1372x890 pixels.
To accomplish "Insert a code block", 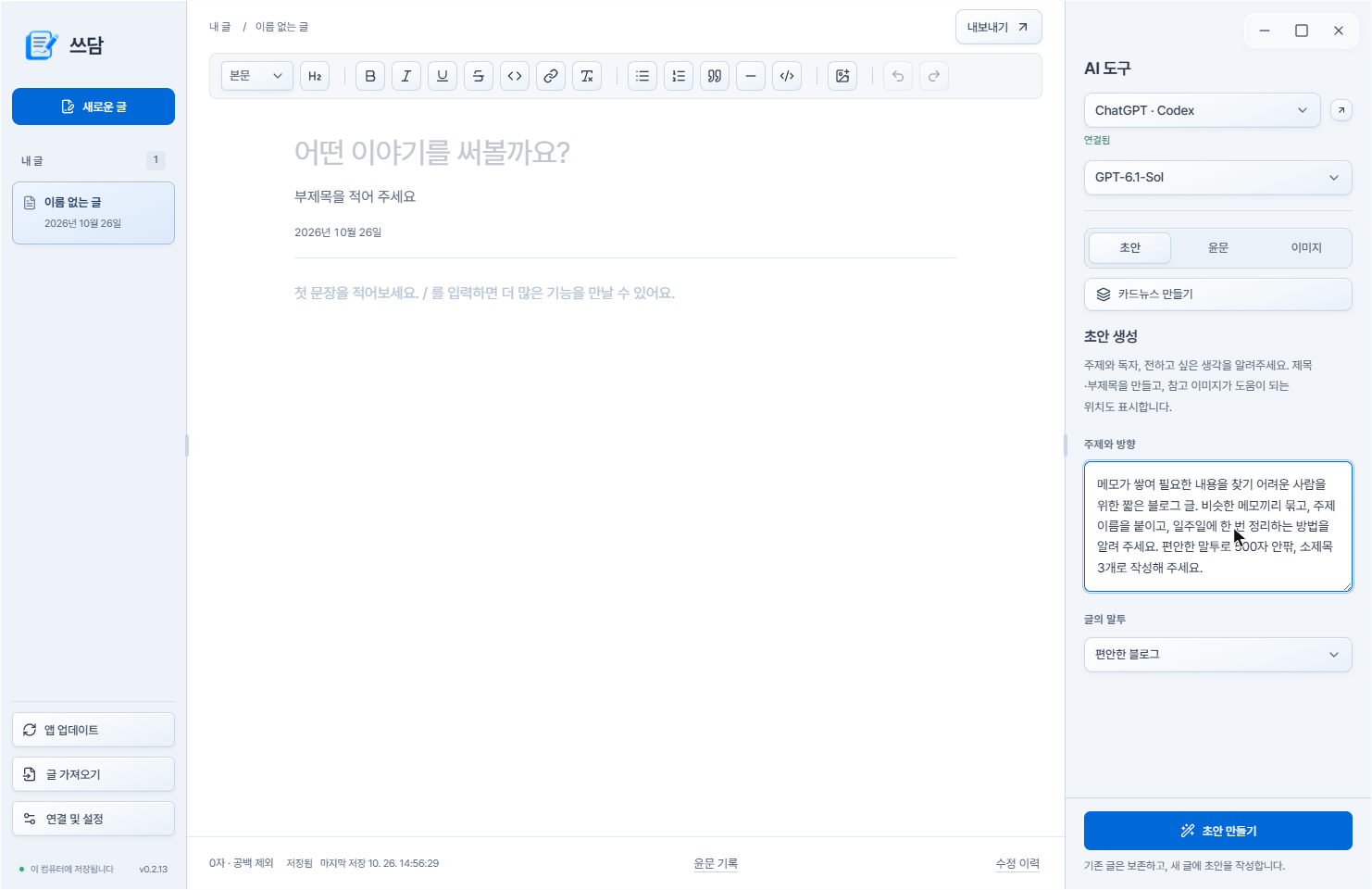I will point(787,76).
